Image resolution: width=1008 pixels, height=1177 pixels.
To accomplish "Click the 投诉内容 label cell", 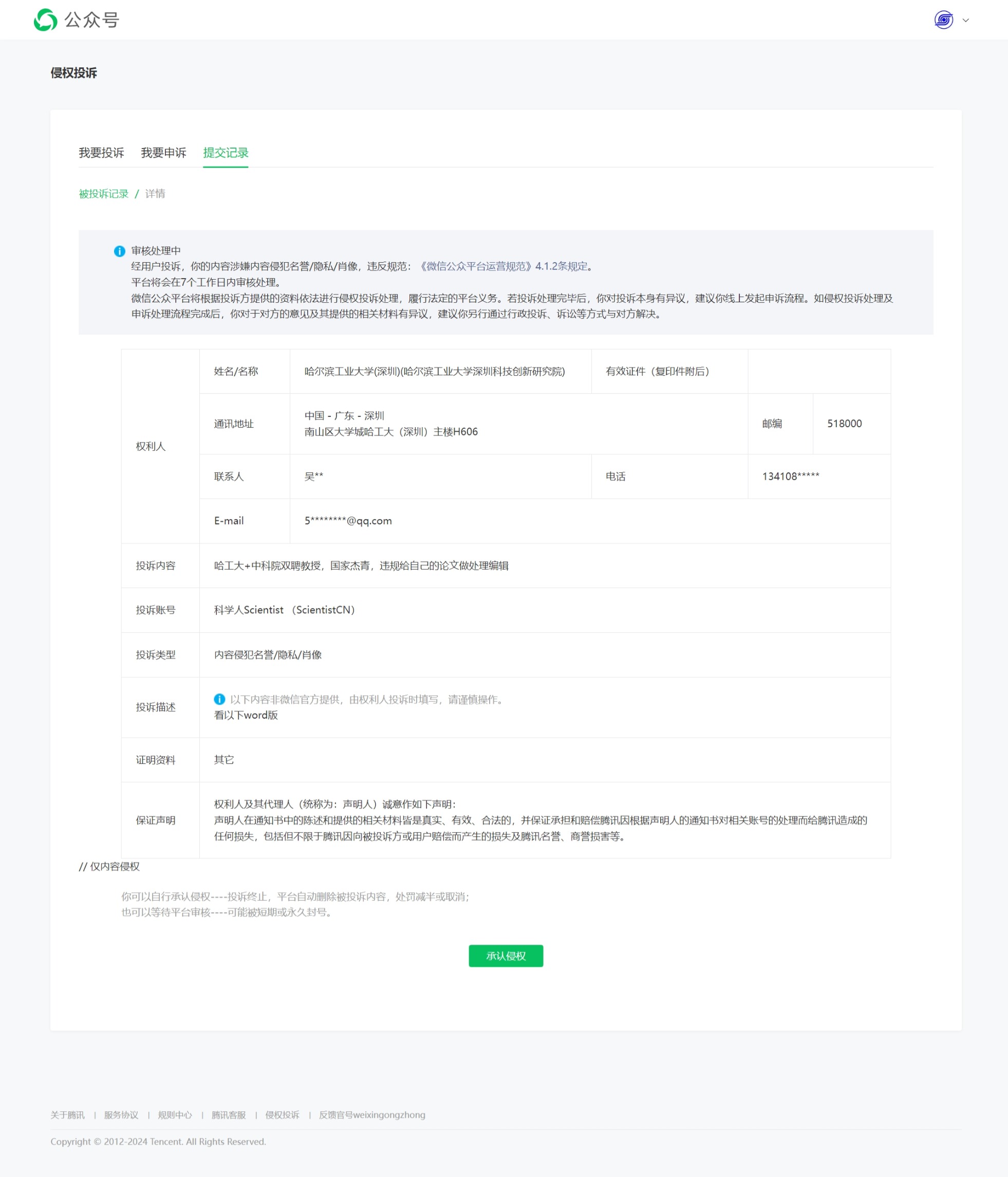I will [x=160, y=565].
